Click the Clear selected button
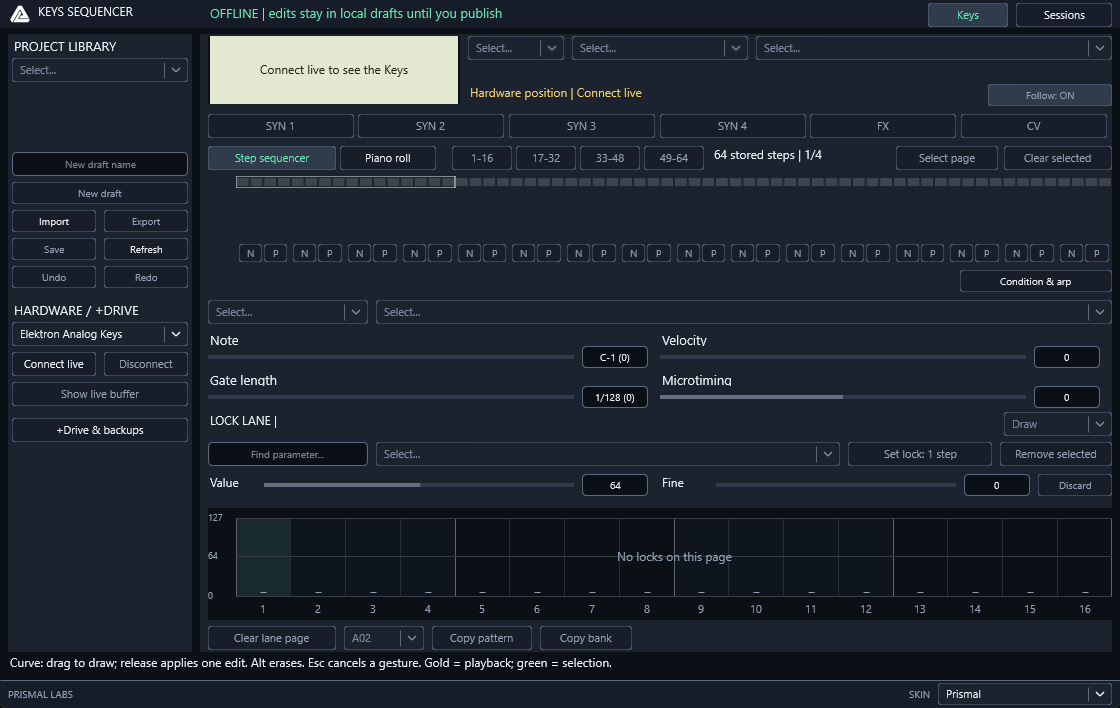Screen dimensions: 1120x708 [1057, 158]
